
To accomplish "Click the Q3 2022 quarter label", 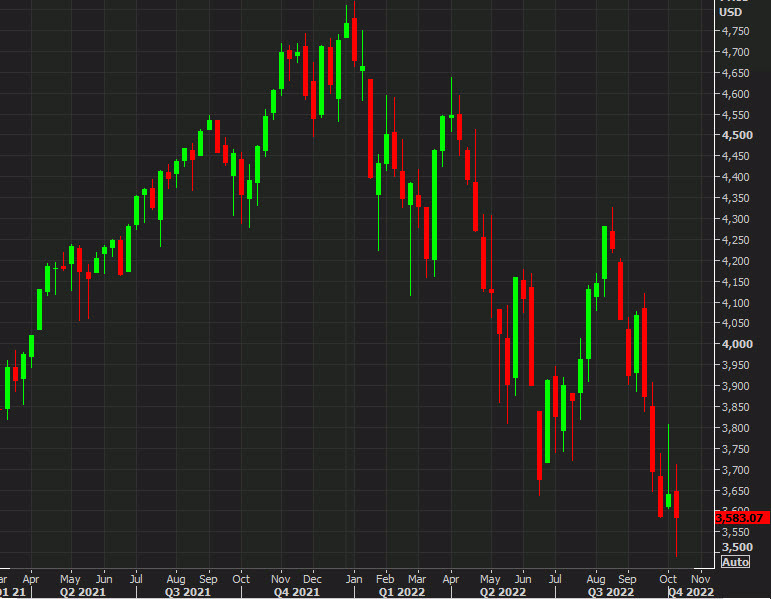I will click(x=610, y=592).
